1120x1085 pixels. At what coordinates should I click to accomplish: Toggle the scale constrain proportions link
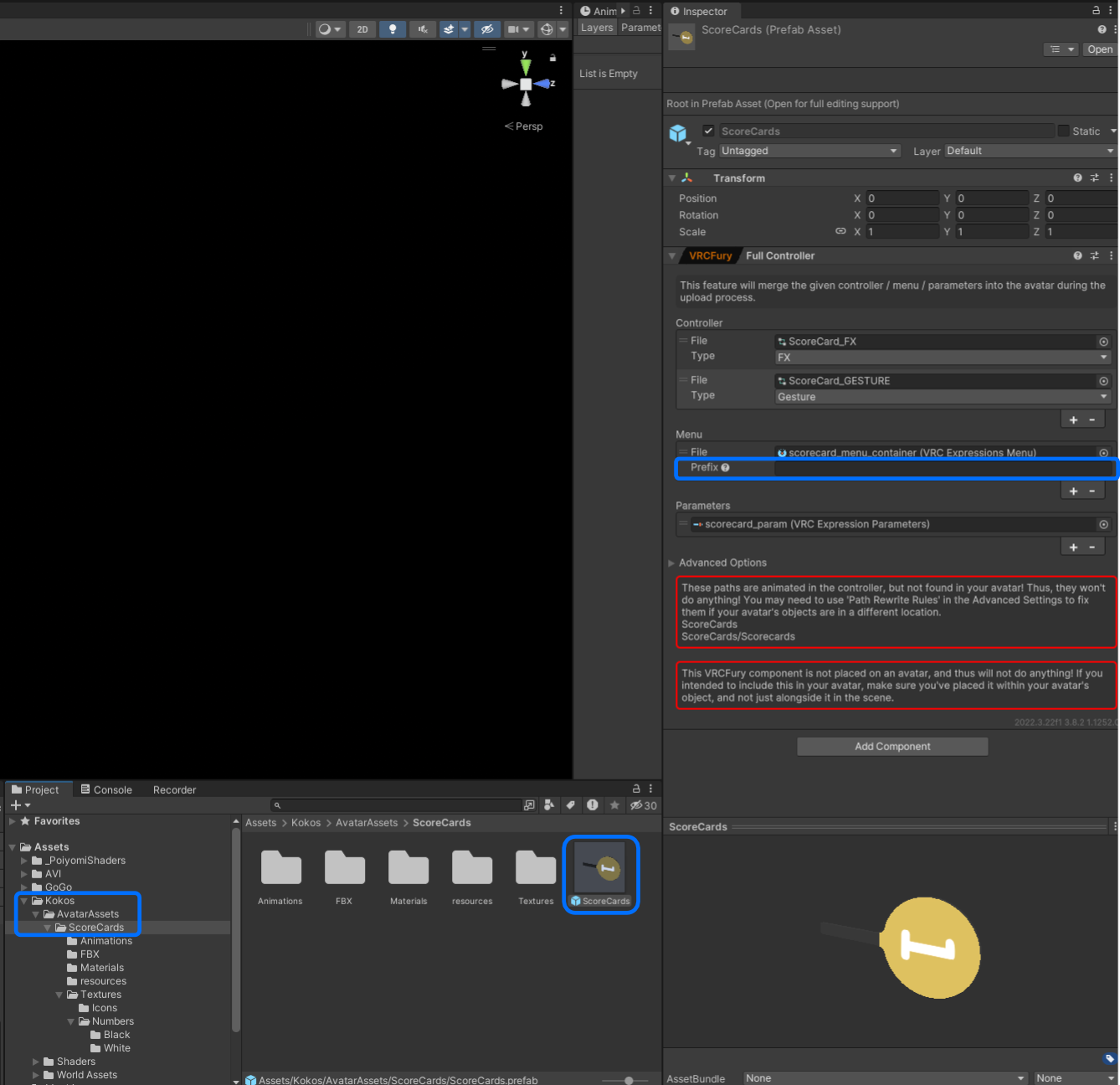[x=840, y=232]
